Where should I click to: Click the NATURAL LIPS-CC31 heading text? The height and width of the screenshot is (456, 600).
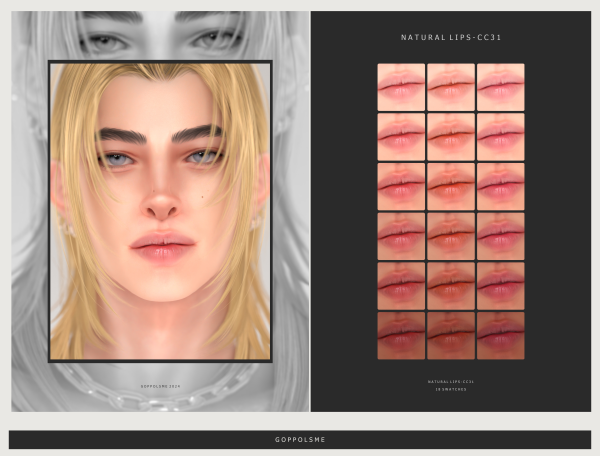451,37
